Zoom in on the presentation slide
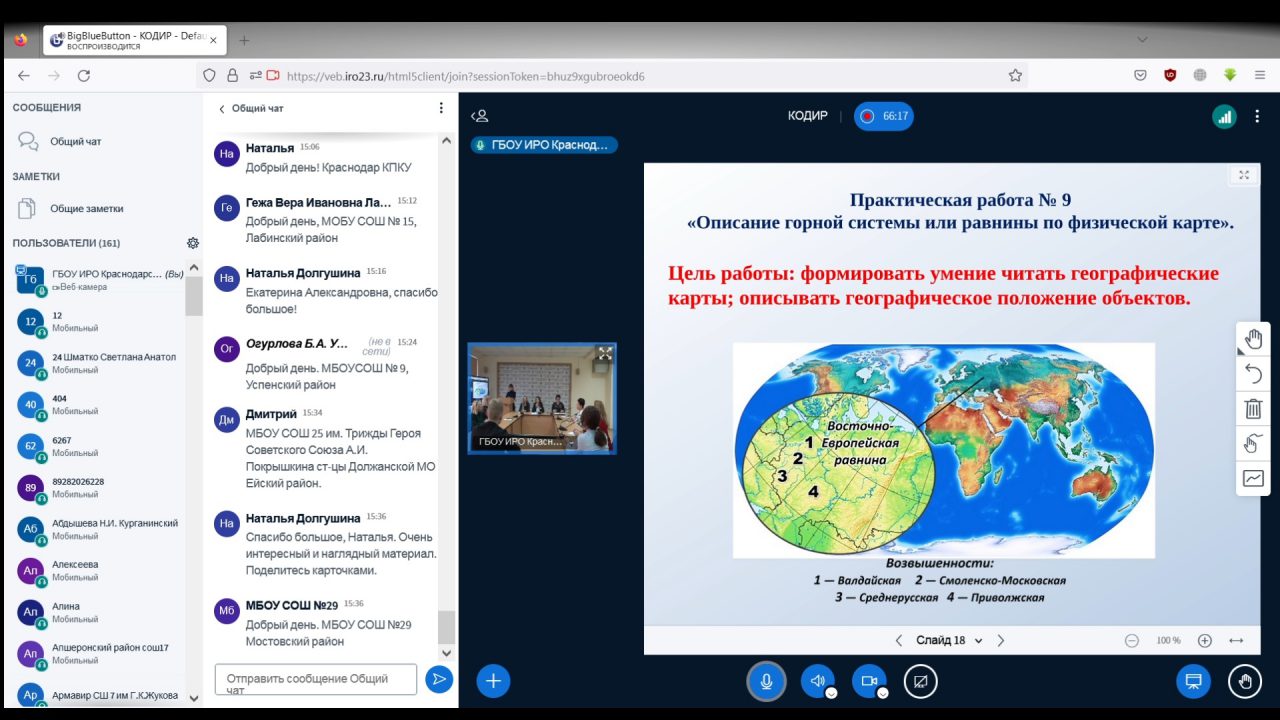Screen dimensions: 1280x720 point(1205,640)
